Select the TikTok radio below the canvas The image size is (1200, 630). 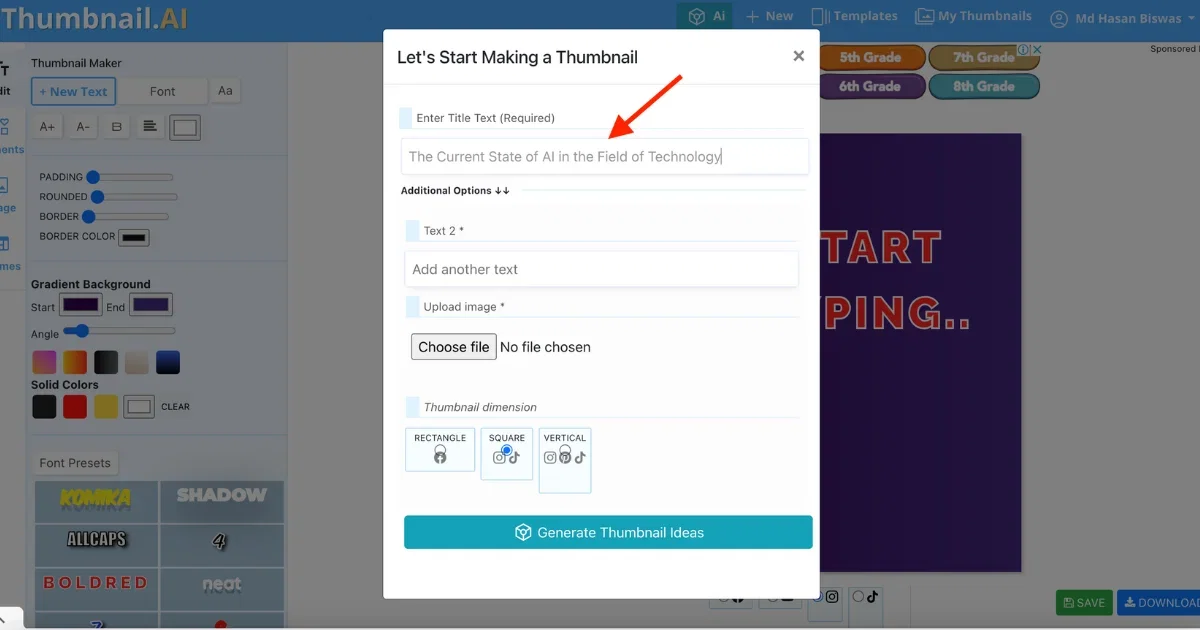[857, 596]
